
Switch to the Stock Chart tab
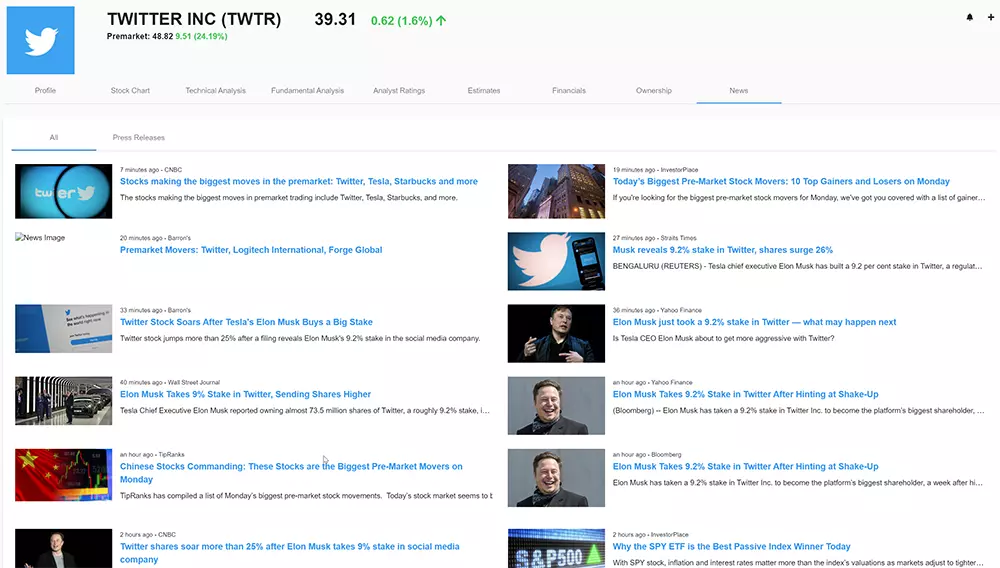tap(130, 91)
